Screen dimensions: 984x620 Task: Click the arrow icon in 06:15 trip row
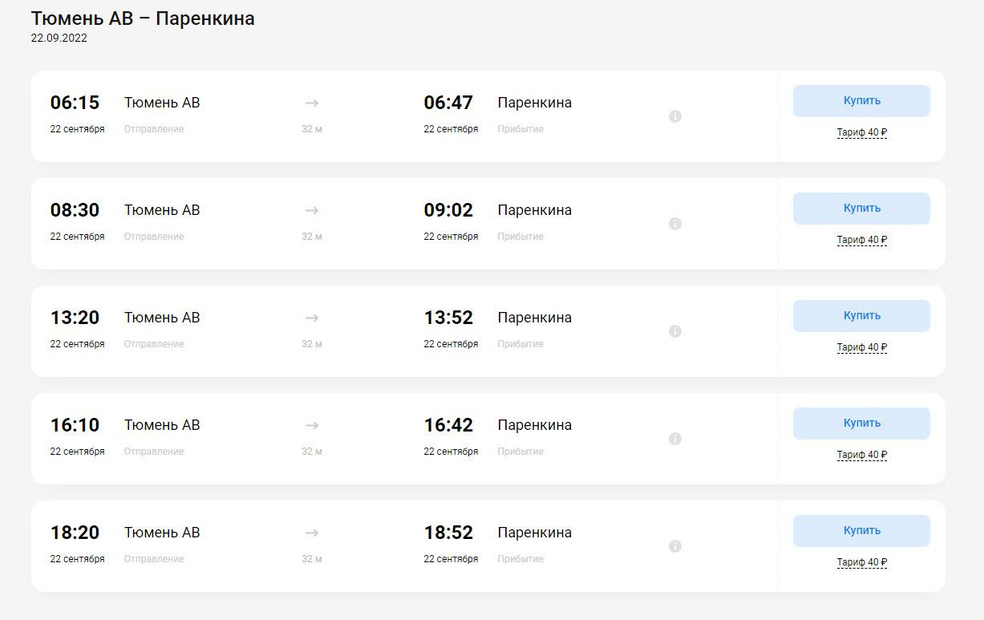point(312,102)
